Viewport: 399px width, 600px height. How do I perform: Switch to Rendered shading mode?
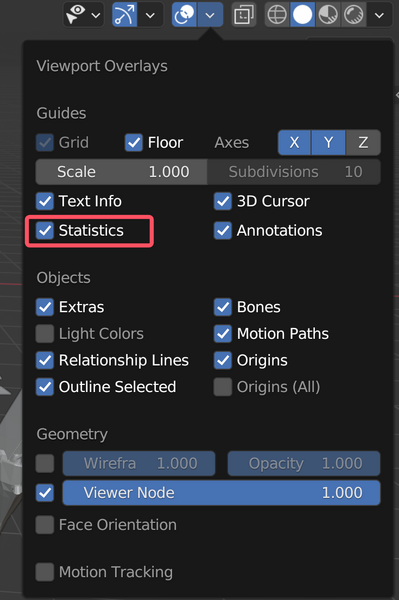click(353, 15)
